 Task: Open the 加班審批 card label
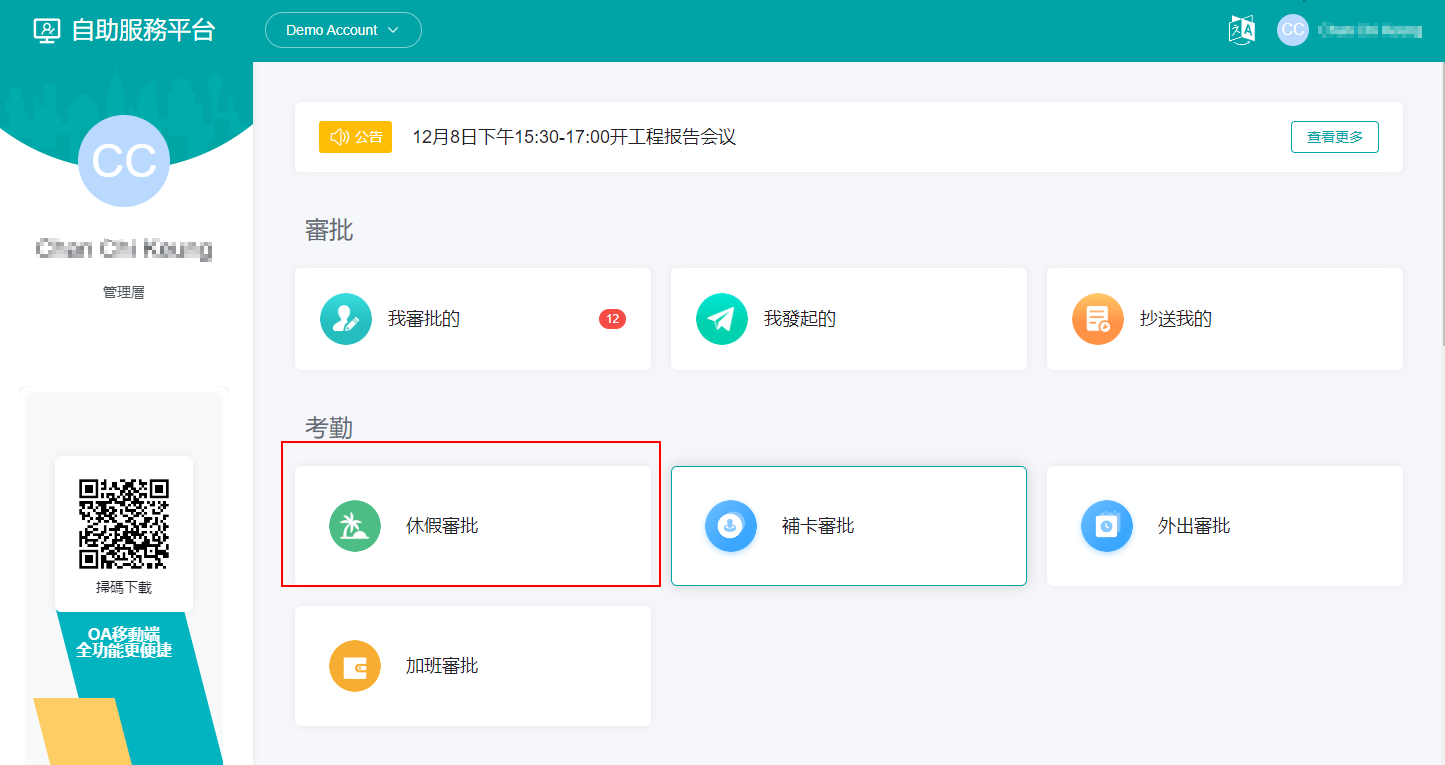click(442, 666)
